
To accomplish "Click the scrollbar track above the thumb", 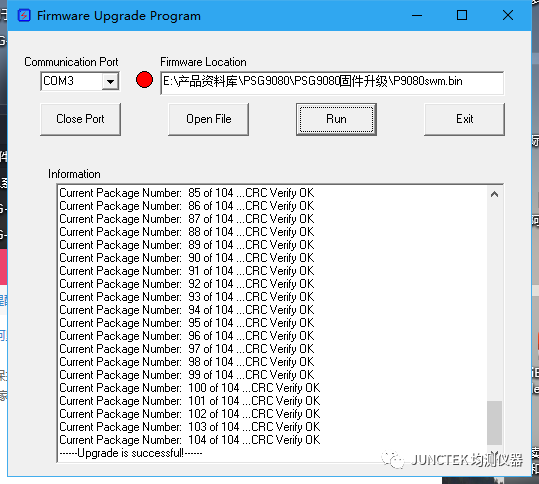I will [494, 301].
